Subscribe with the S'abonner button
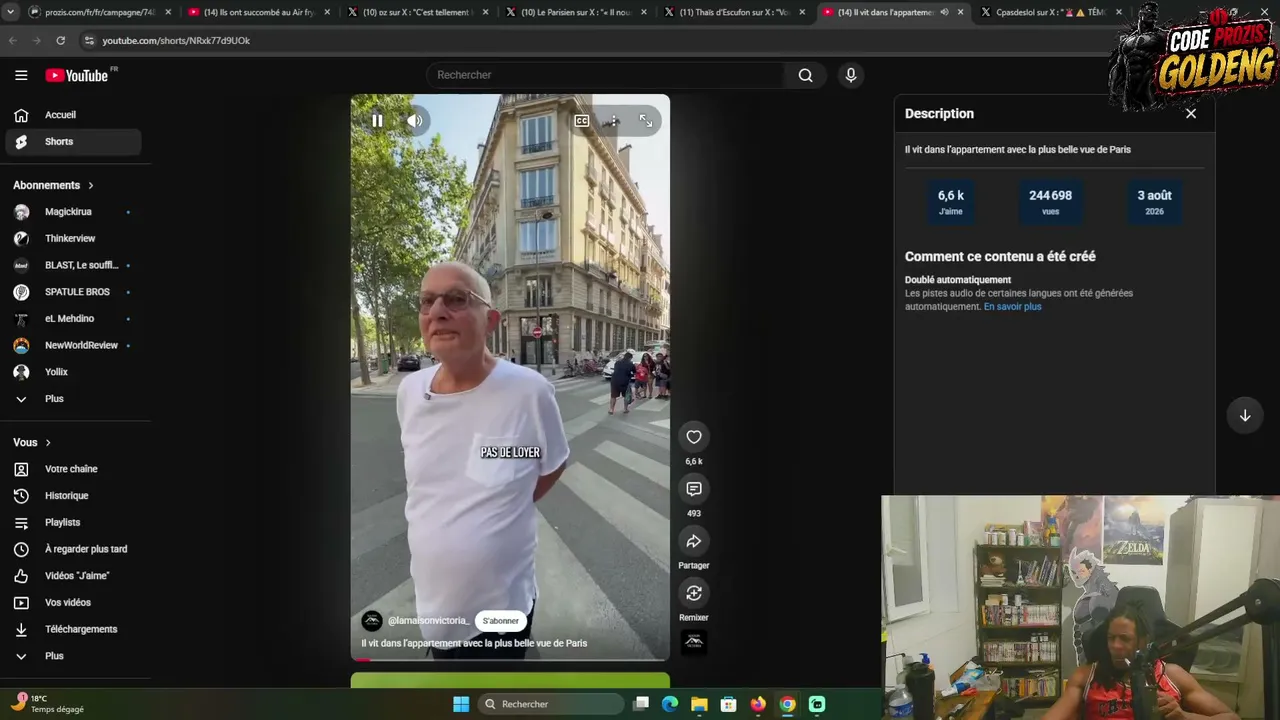Screen dimensions: 1280x720 pyautogui.click(x=501, y=621)
